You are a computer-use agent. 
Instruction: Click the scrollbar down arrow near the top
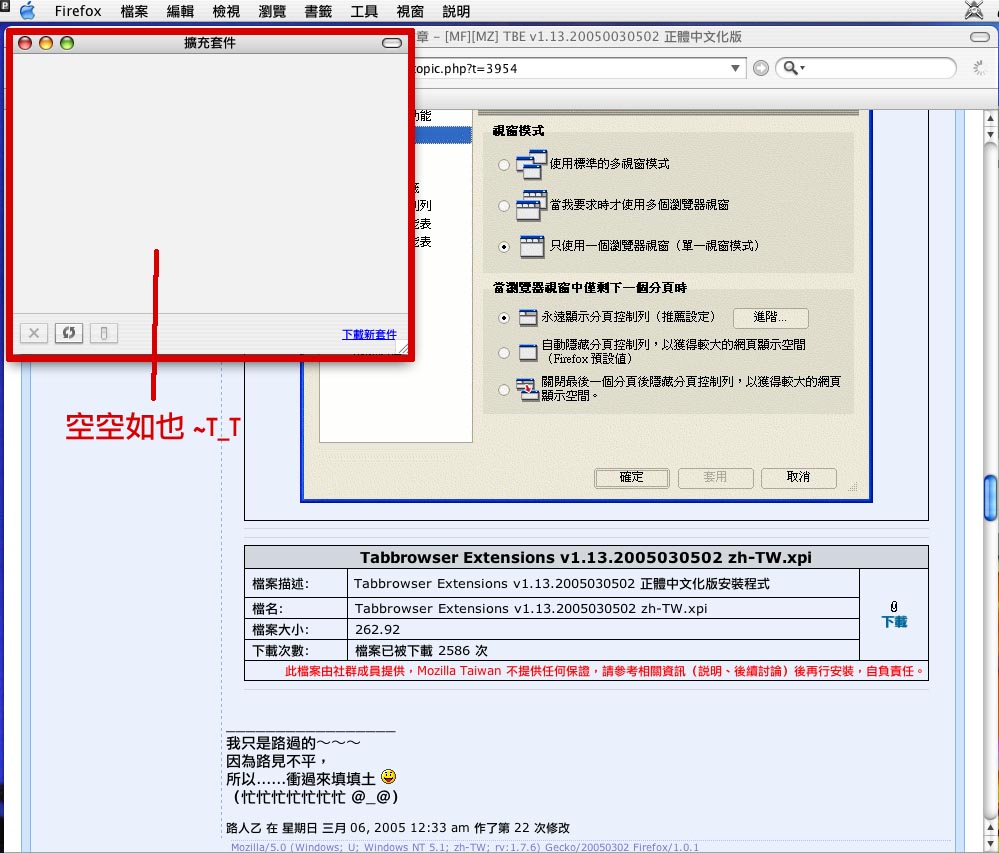(x=990, y=134)
